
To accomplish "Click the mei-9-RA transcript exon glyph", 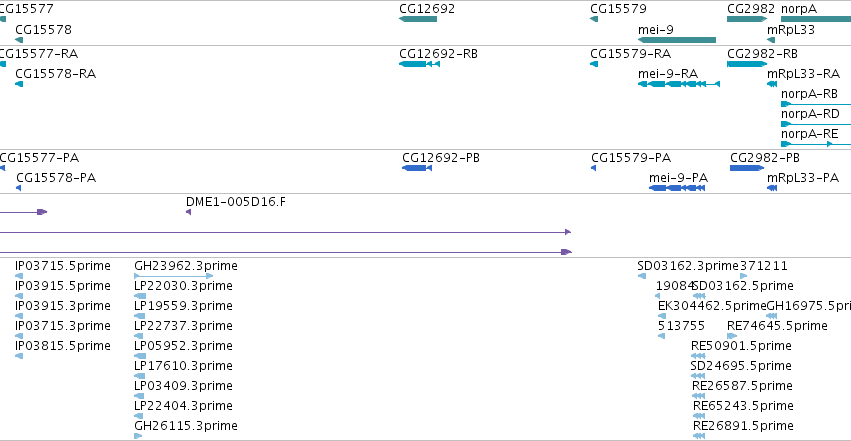I will [679, 84].
